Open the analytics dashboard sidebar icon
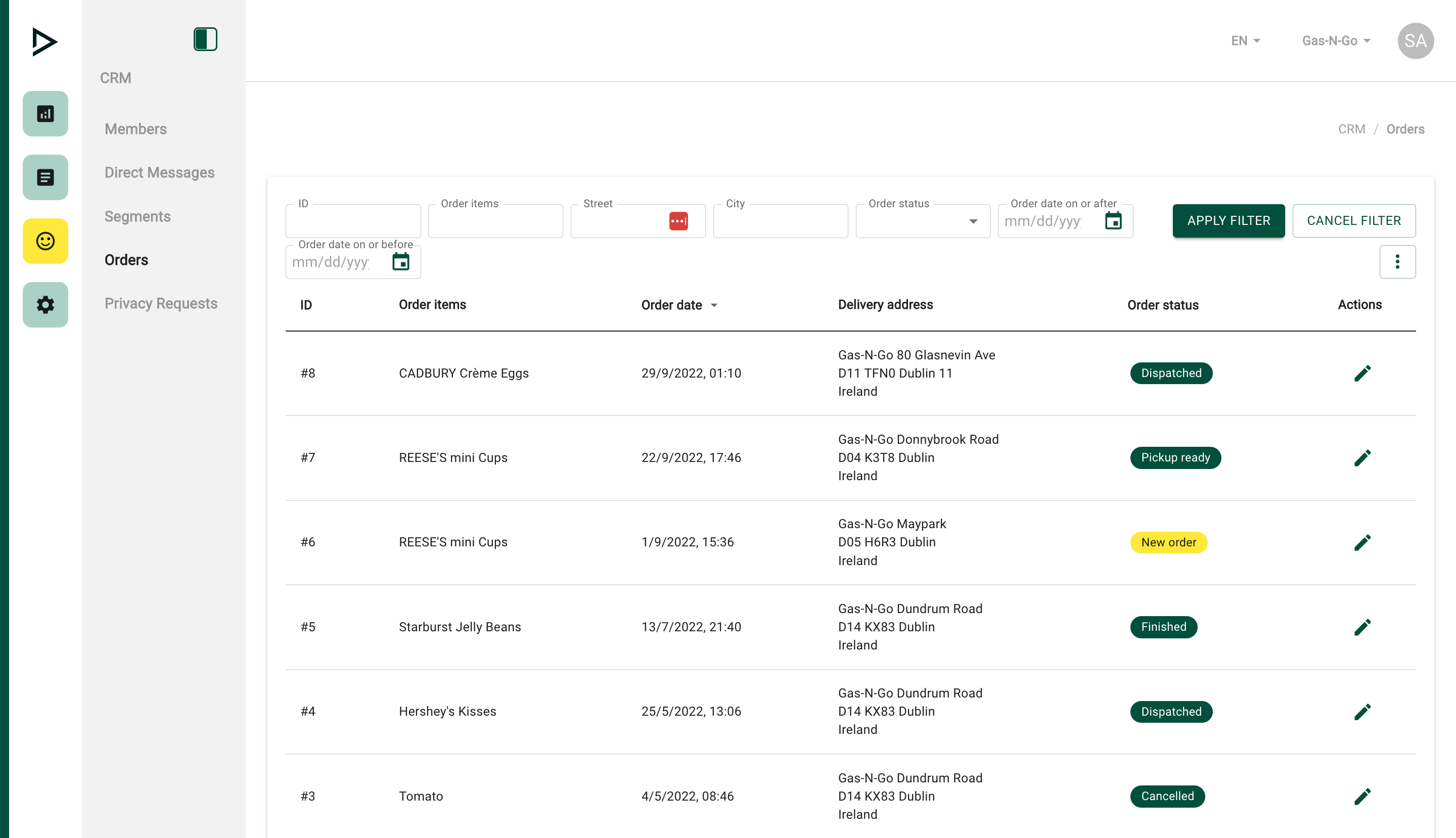This screenshot has height=838, width=1456. tap(45, 113)
